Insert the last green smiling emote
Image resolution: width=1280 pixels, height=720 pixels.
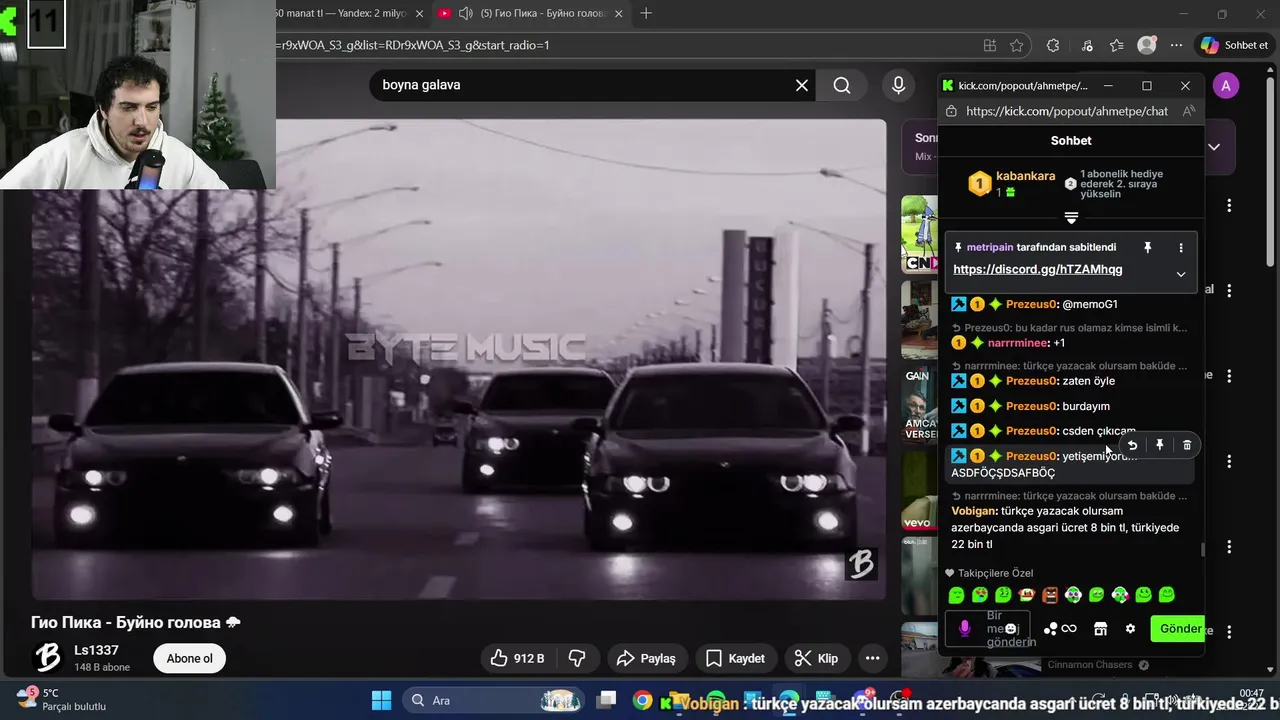tap(1166, 595)
